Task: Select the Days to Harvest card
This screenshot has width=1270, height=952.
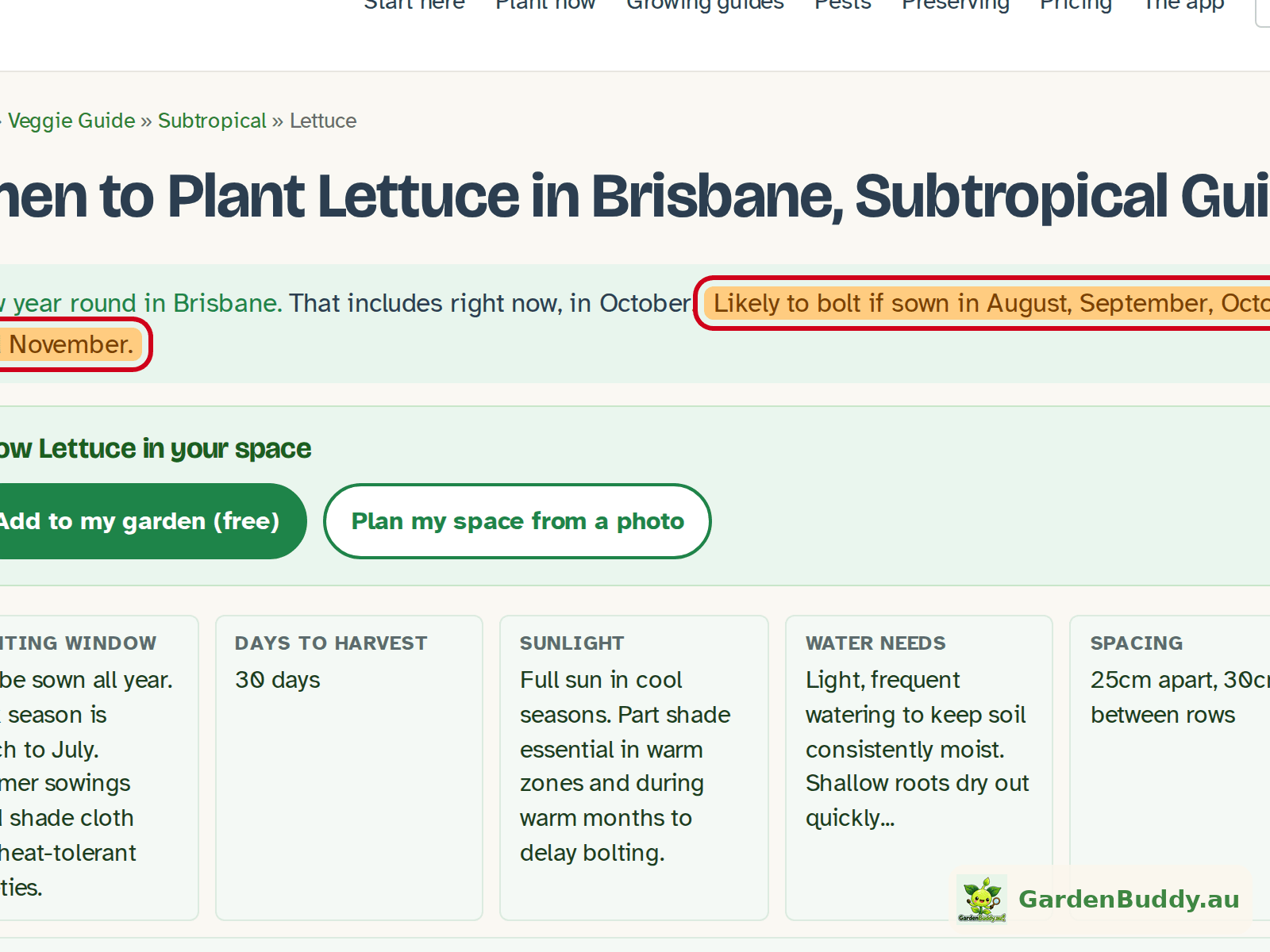Action: click(349, 768)
